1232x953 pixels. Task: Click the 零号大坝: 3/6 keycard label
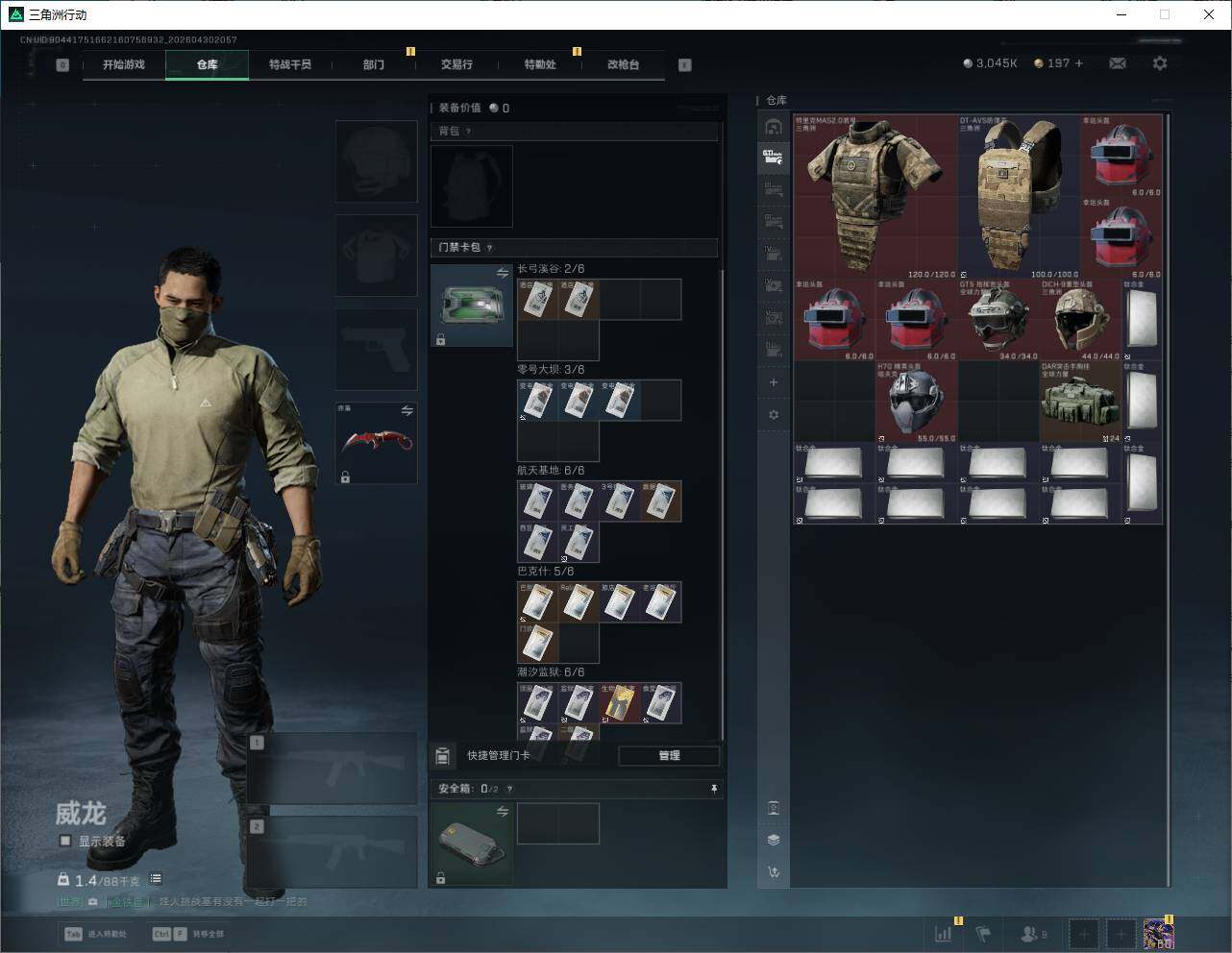[x=551, y=370]
